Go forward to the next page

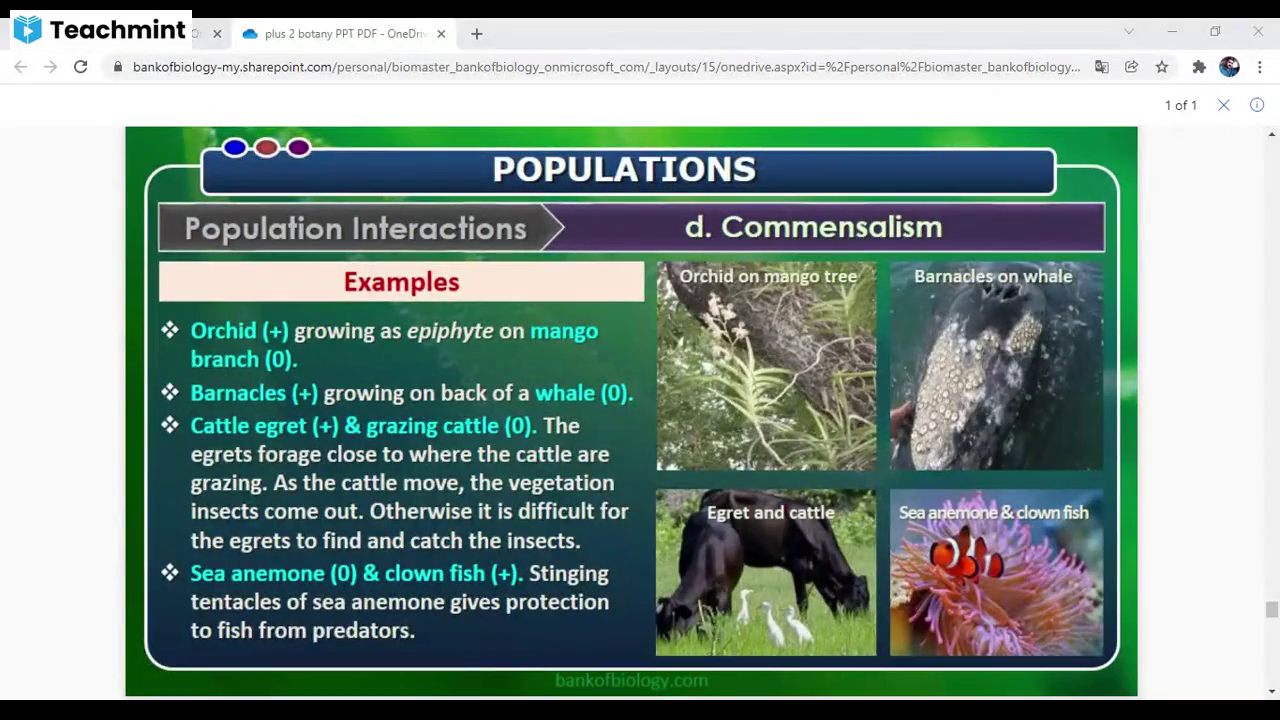(51, 67)
